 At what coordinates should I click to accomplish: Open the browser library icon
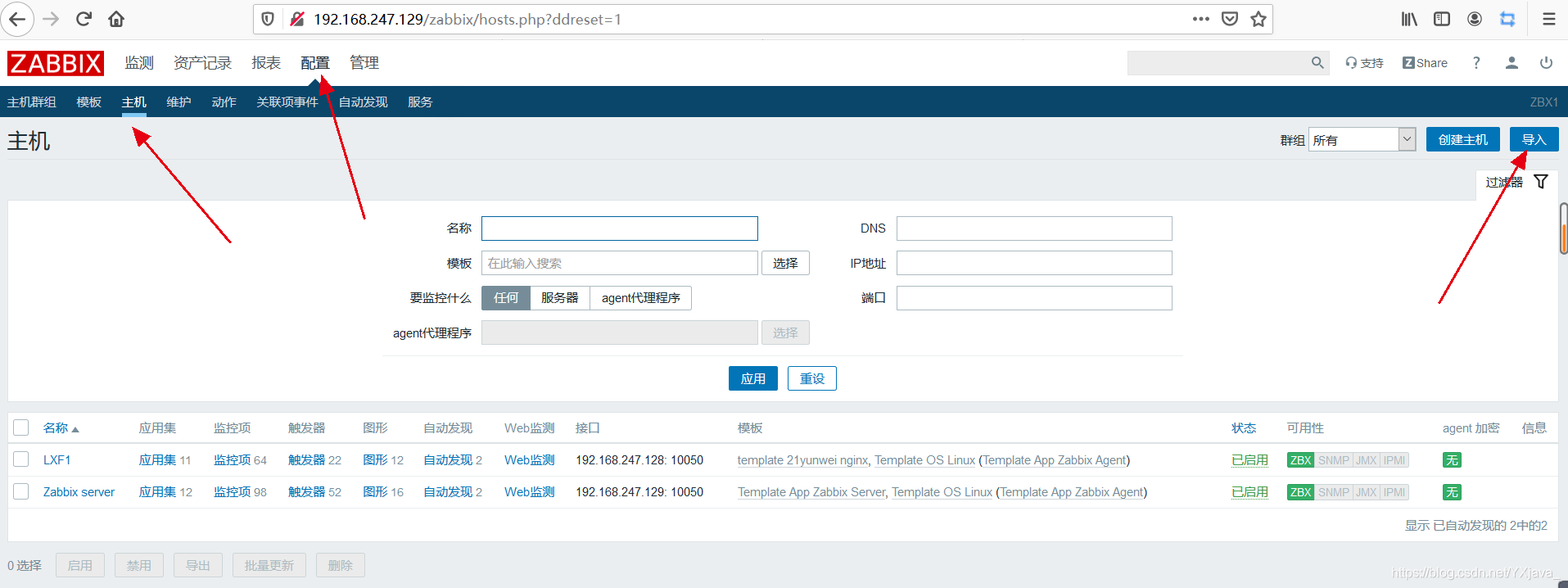[1409, 19]
